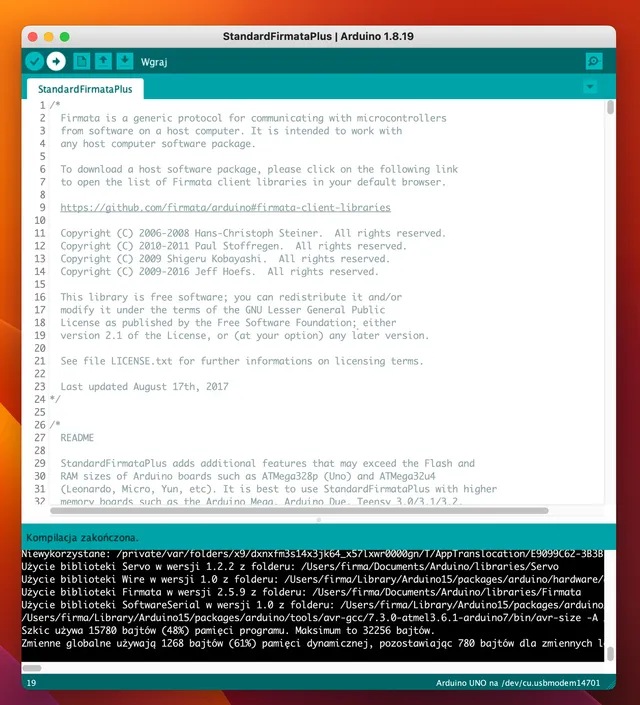Click the 'Copyright (C) 2009-2016 Jeff Hoefs' line
This screenshot has height=705, width=640.
tap(219, 272)
